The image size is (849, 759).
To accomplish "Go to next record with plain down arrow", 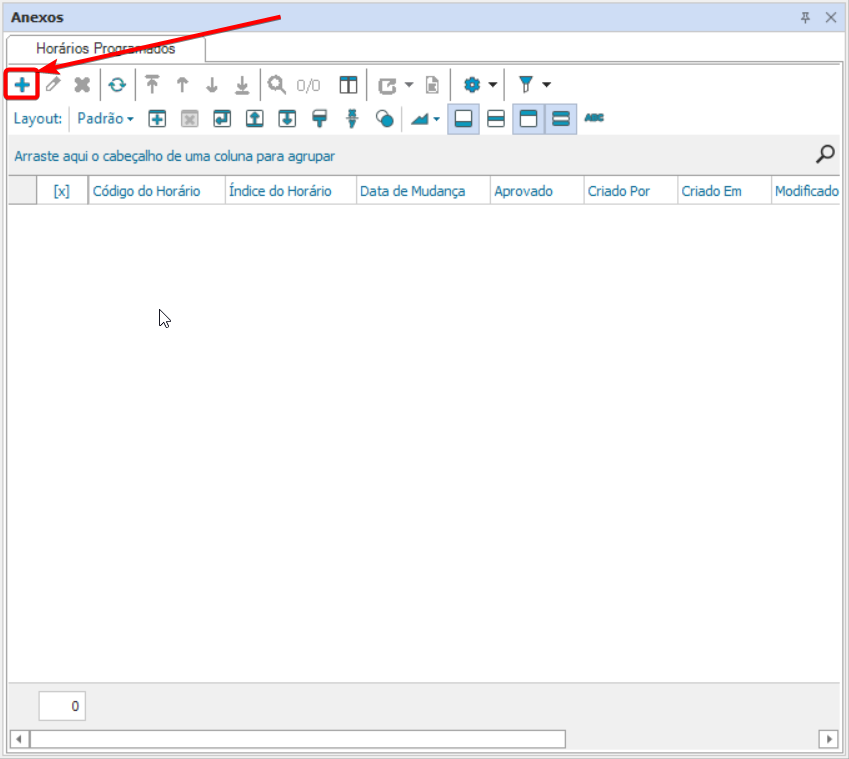I will coord(212,85).
